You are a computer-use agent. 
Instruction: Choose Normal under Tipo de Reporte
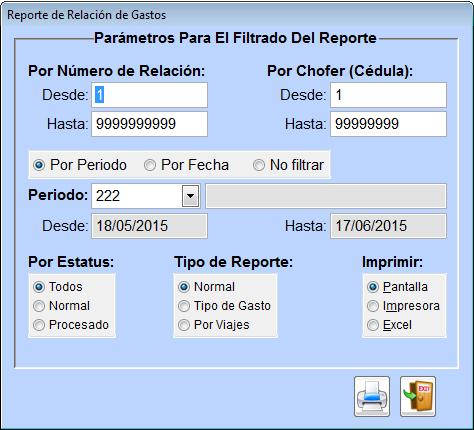click(207, 287)
